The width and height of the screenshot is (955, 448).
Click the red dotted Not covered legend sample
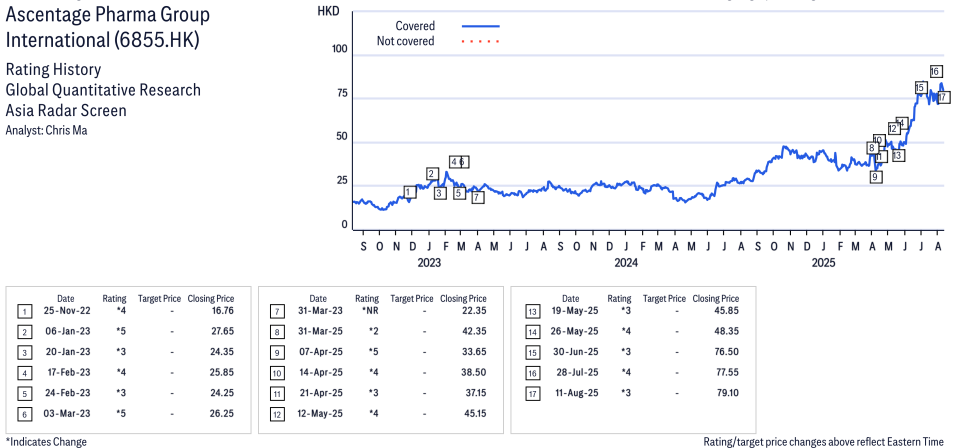point(481,41)
